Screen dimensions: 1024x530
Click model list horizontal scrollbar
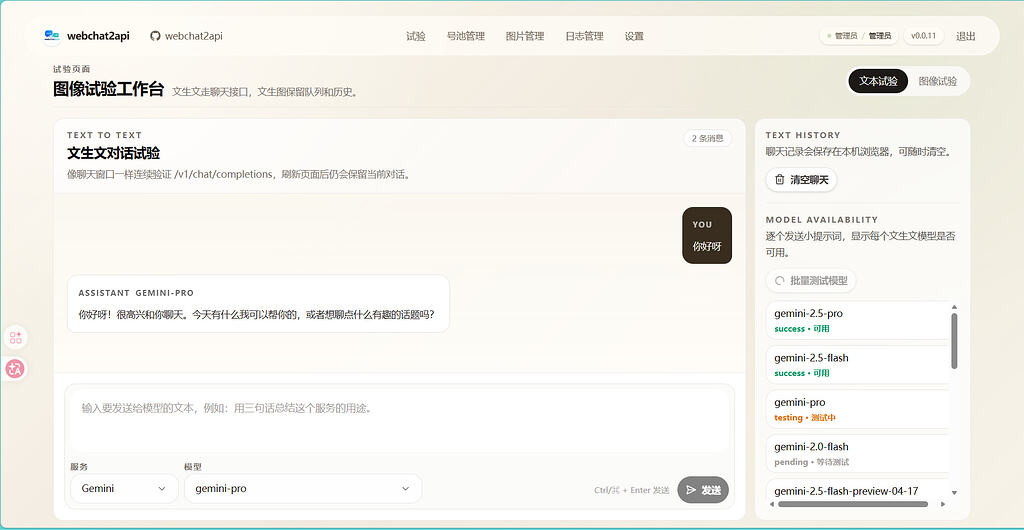click(853, 504)
